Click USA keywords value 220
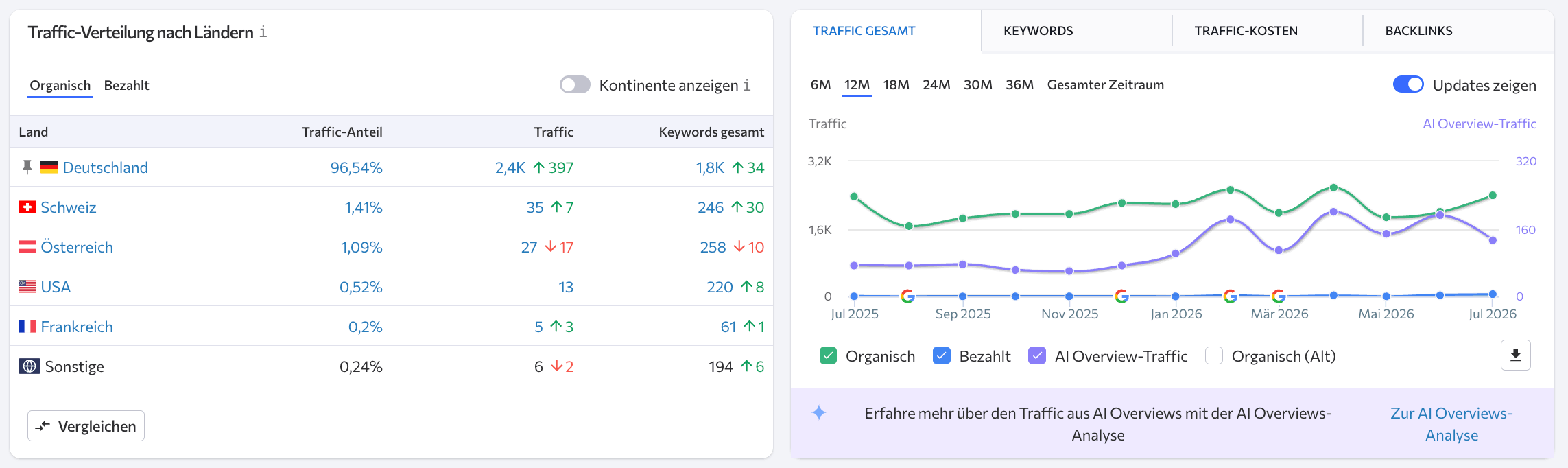Image resolution: width=1568 pixels, height=468 pixels. pyautogui.click(x=720, y=287)
